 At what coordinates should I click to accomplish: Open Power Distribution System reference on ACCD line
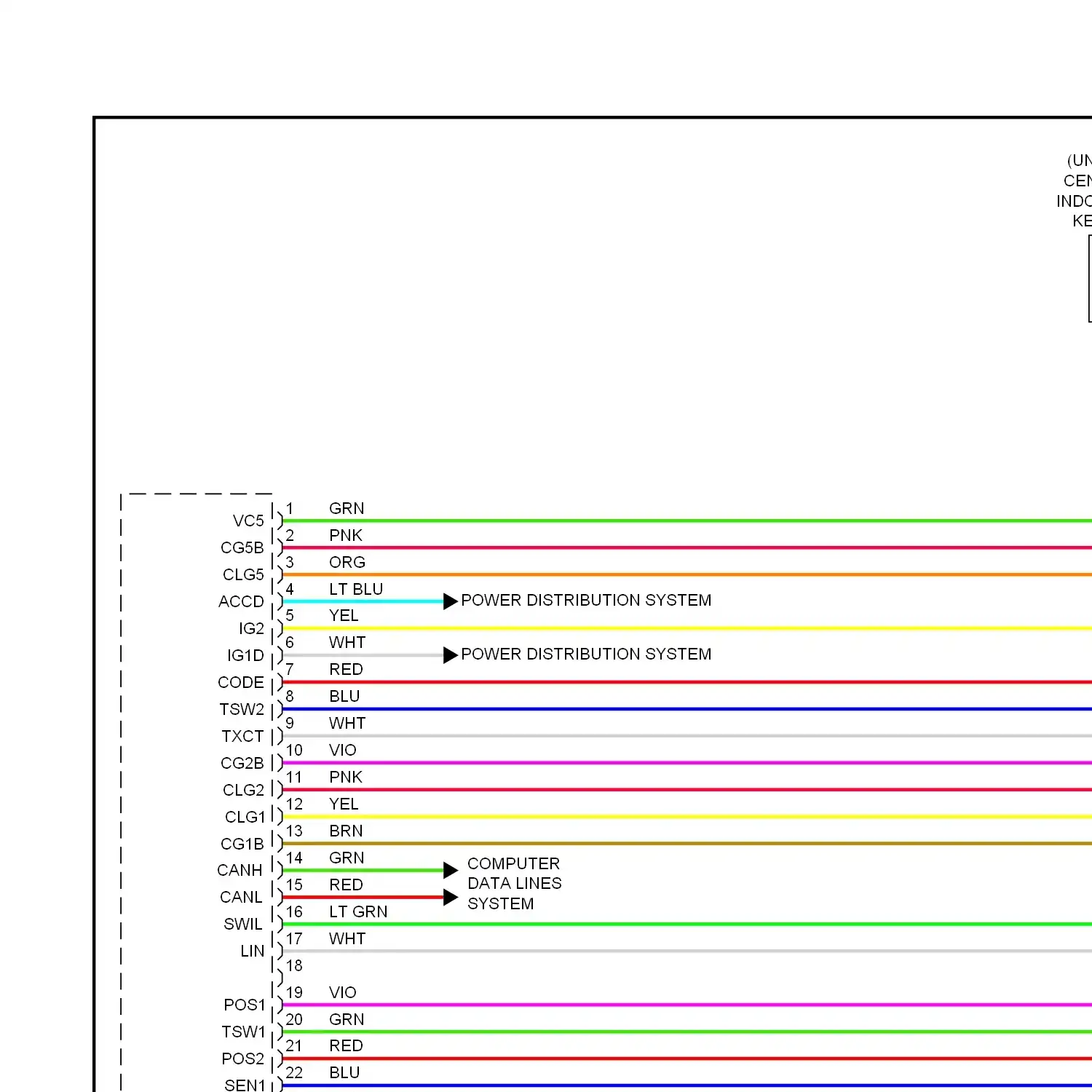586,601
